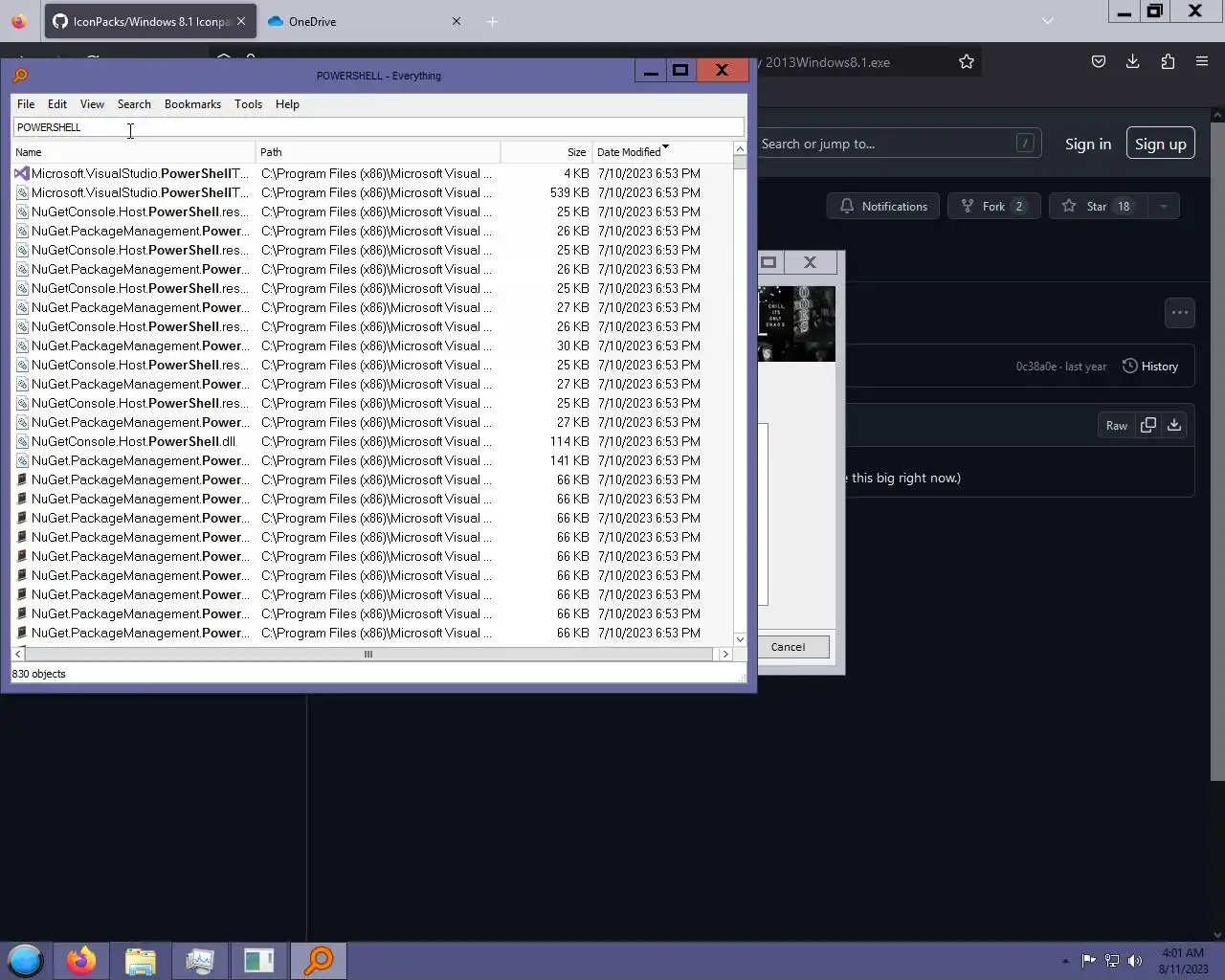This screenshot has height=980, width=1225.
Task: Close the IconPacks GitHub tab
Action: (x=241, y=21)
